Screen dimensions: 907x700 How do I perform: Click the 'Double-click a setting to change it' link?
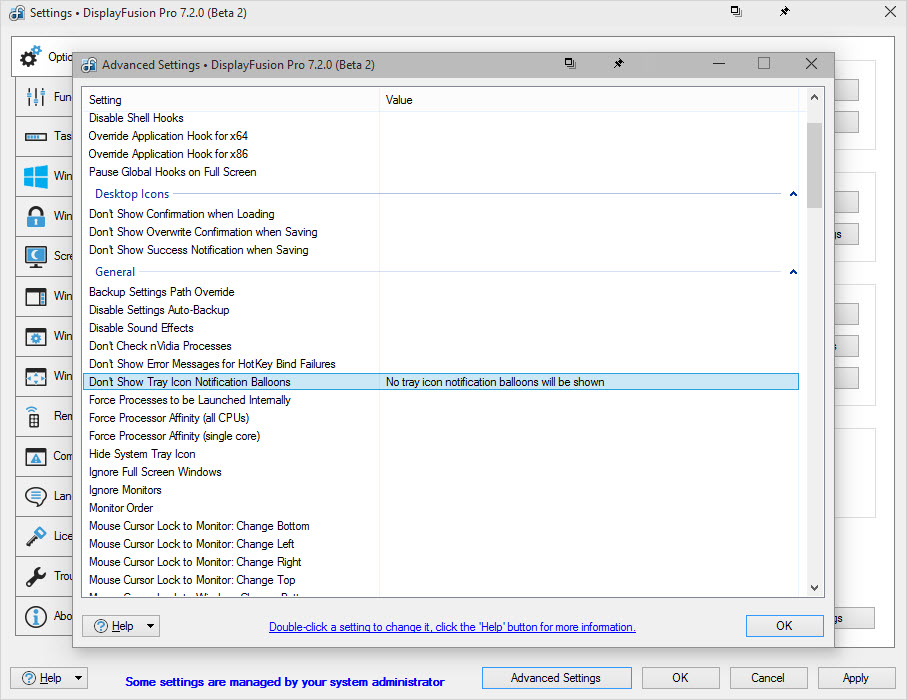(x=452, y=627)
